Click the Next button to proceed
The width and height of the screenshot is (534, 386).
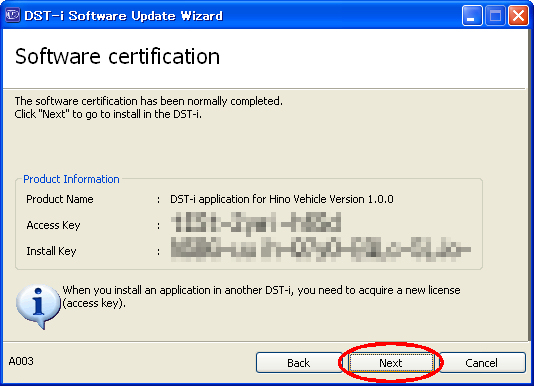[x=391, y=363]
